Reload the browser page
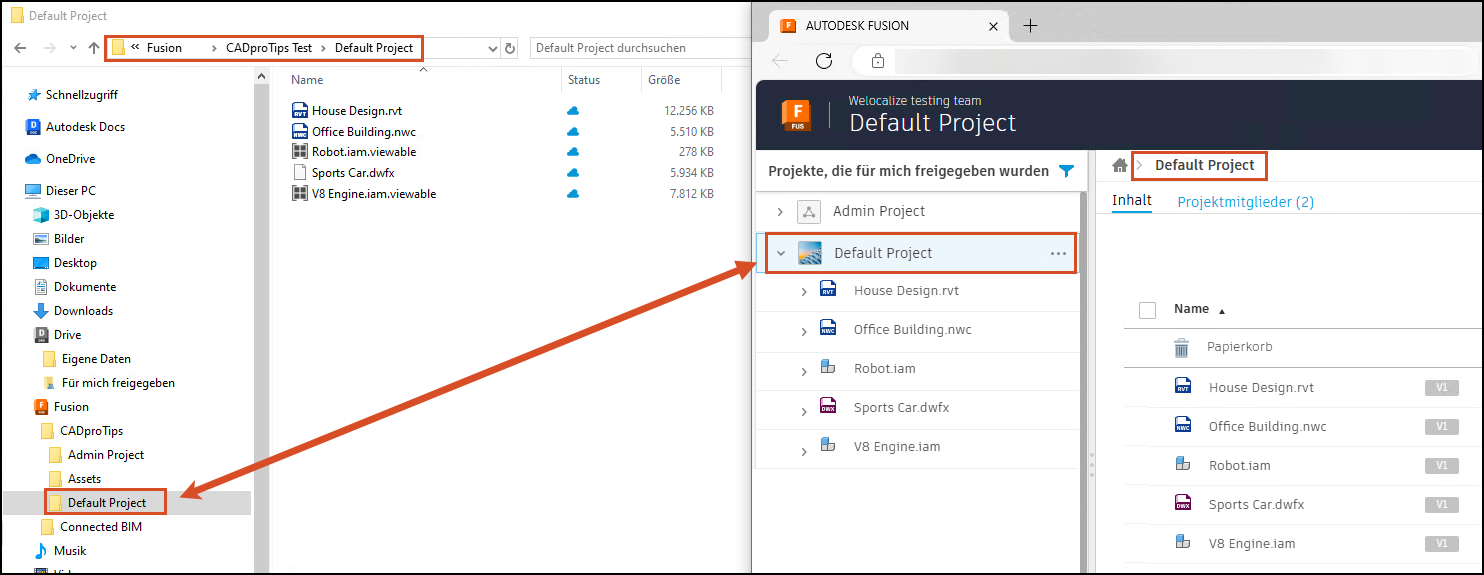1484x575 pixels. (824, 61)
